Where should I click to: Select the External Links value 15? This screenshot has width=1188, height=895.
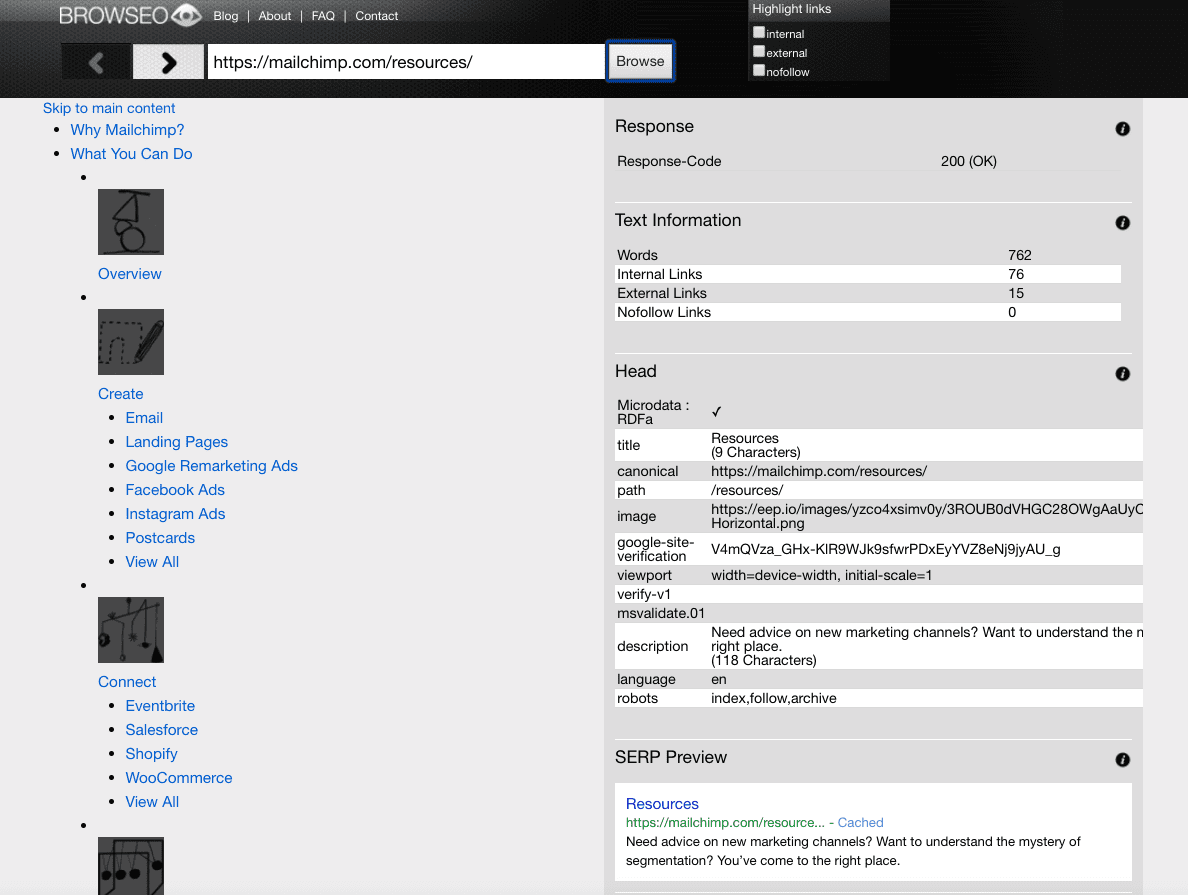pyautogui.click(x=1016, y=293)
